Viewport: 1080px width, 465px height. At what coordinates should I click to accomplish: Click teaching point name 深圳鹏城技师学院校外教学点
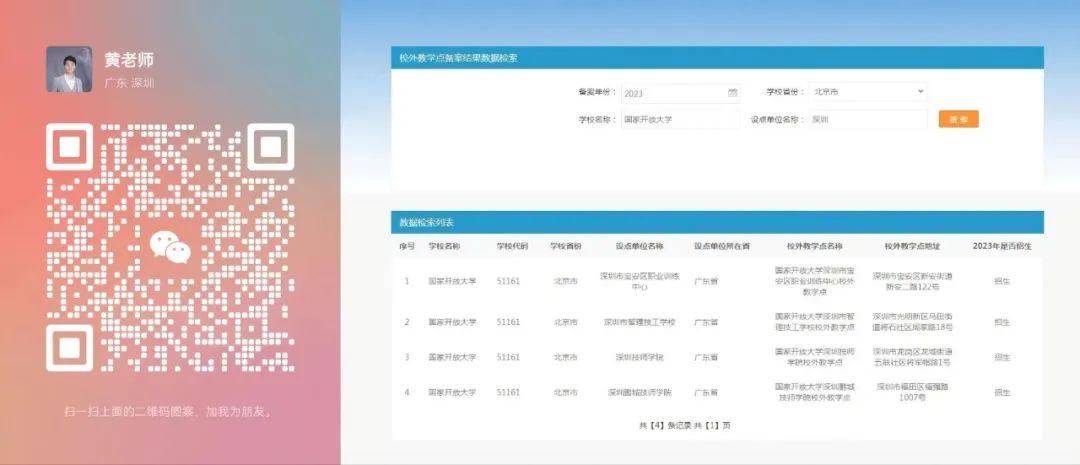coord(814,392)
